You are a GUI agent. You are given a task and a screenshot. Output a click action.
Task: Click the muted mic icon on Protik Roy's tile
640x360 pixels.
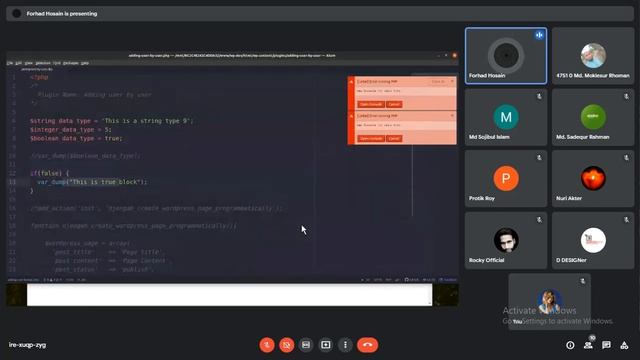(x=539, y=158)
